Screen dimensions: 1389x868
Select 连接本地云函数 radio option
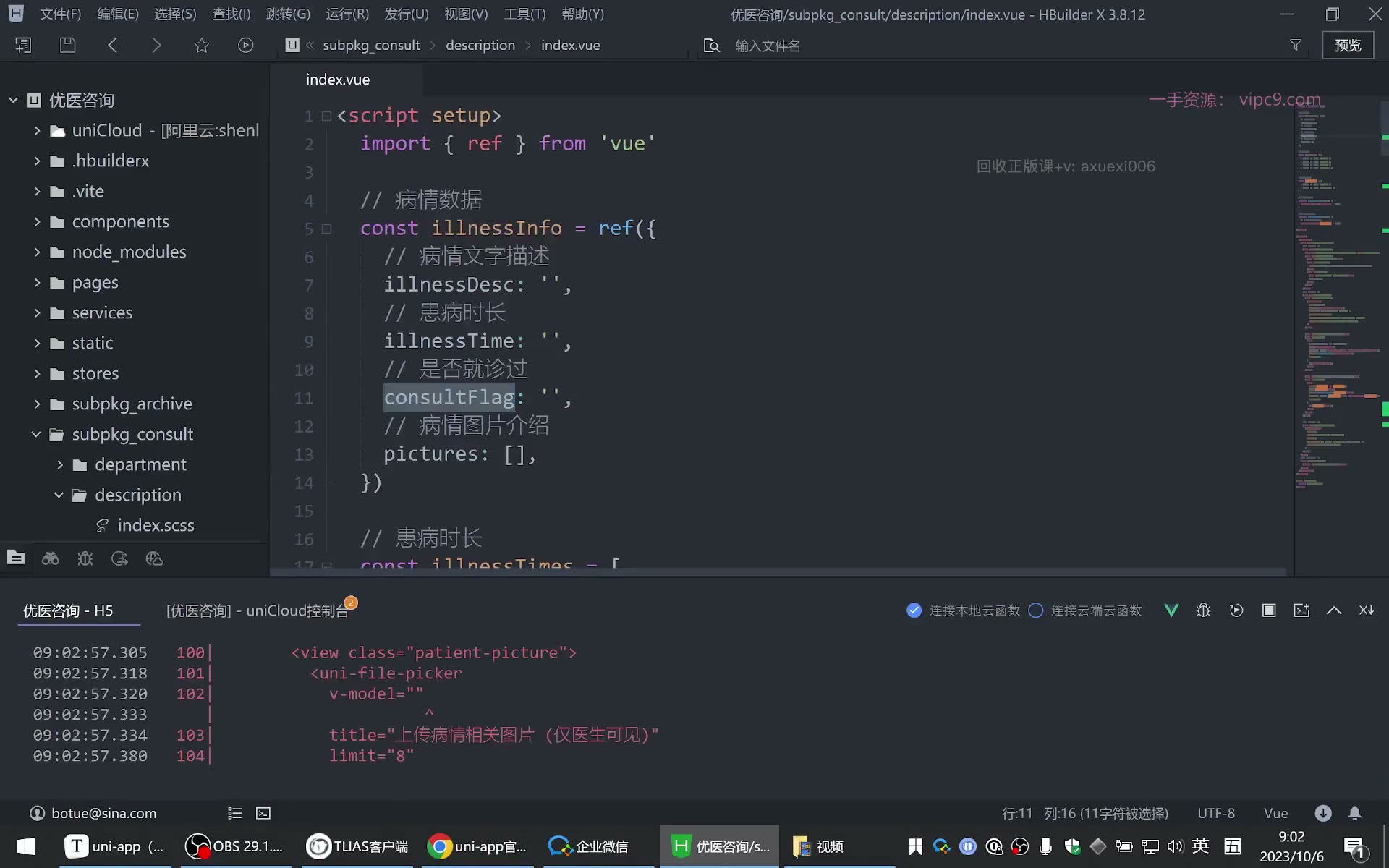963,610
